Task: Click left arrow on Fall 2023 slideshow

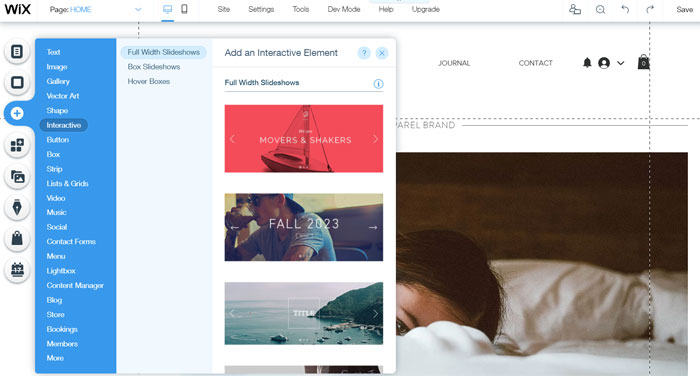Action: coord(234,228)
